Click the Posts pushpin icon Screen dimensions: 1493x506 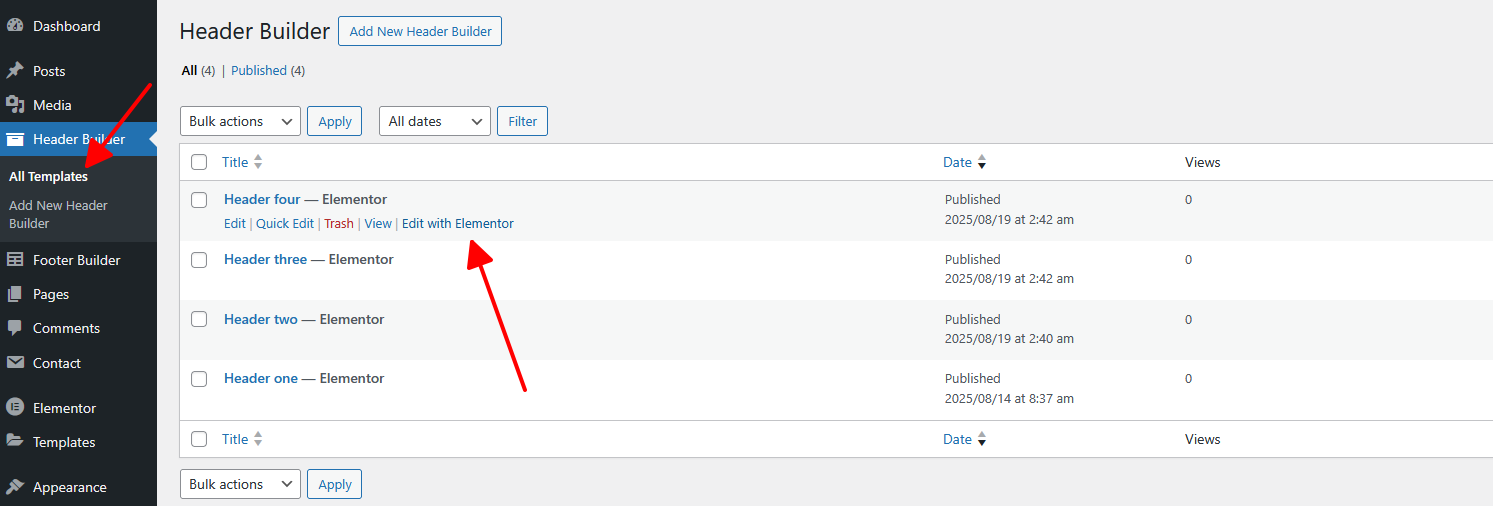click(15, 71)
